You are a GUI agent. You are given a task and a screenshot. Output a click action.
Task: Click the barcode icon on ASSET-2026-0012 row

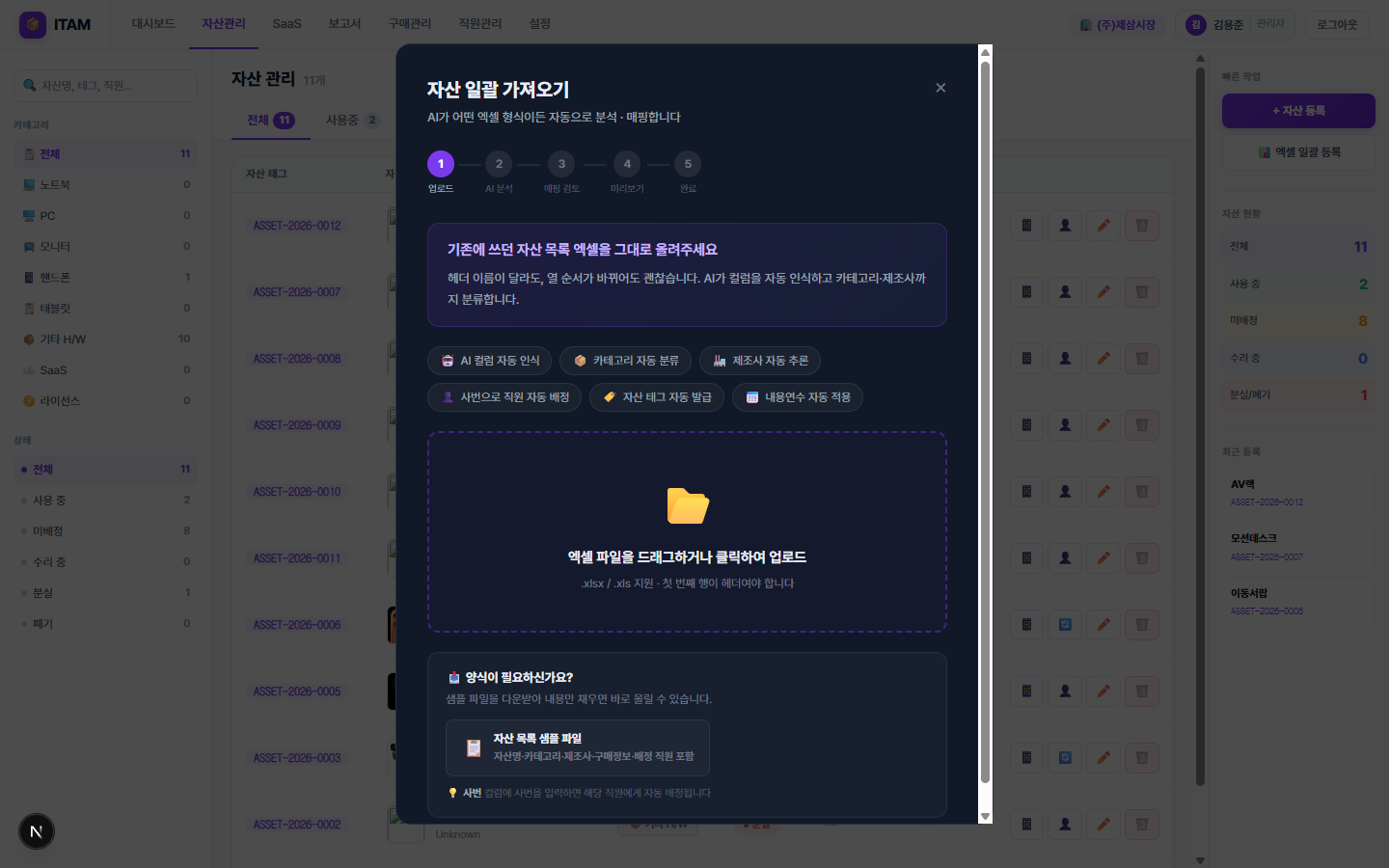click(1026, 225)
